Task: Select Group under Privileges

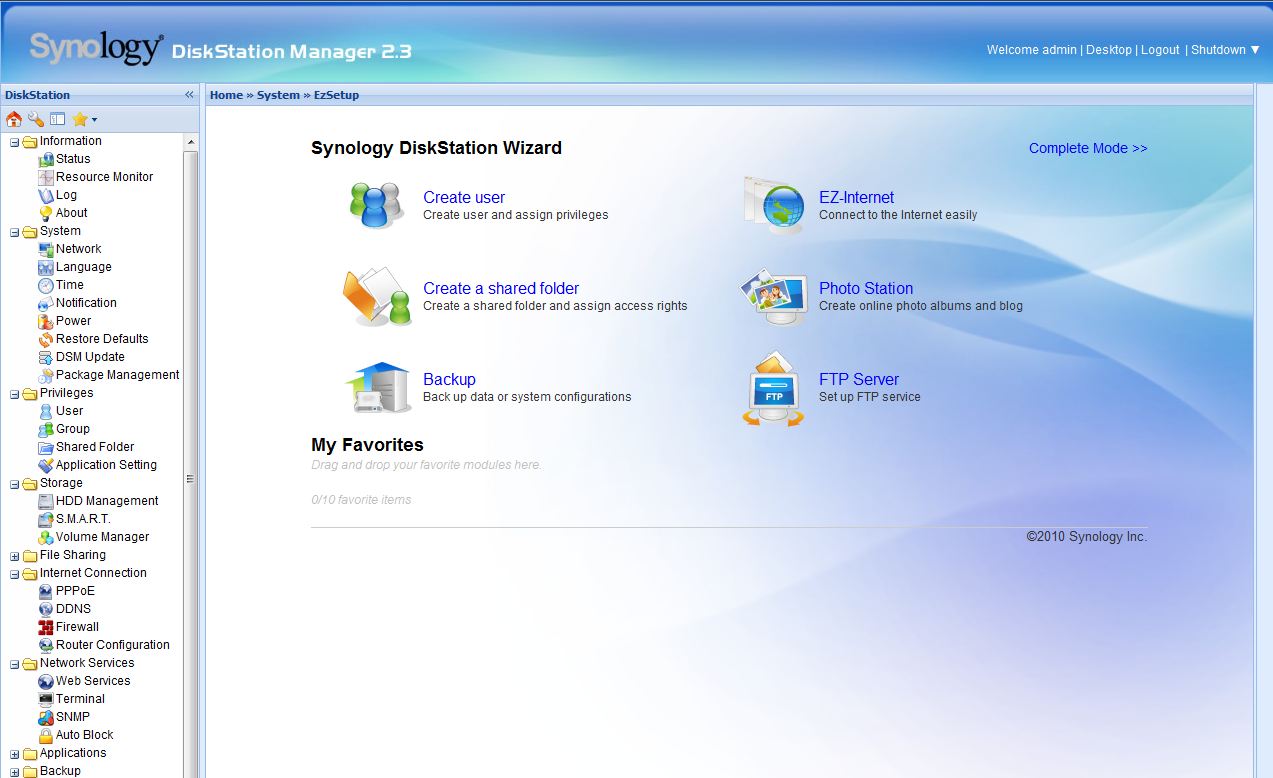Action: (x=73, y=429)
